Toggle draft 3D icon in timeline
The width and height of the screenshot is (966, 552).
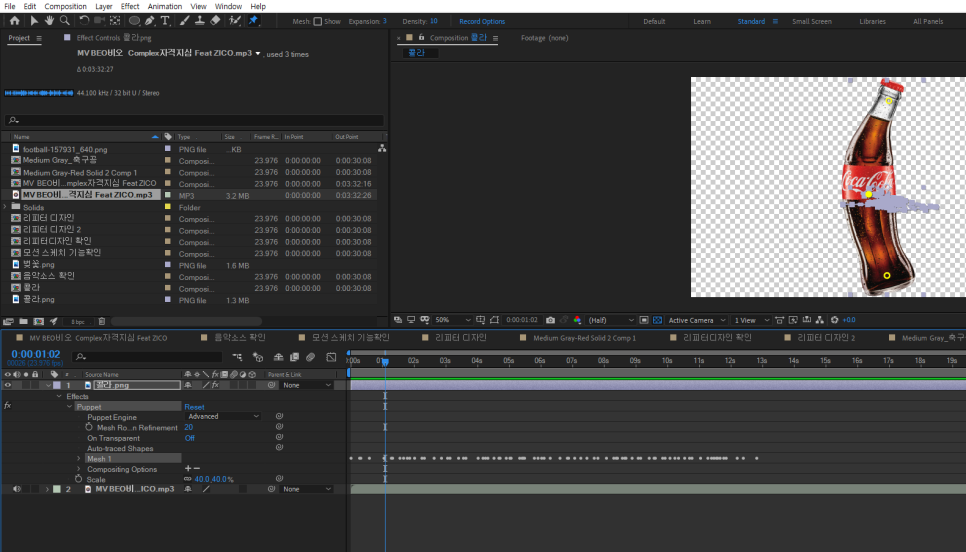point(258,357)
